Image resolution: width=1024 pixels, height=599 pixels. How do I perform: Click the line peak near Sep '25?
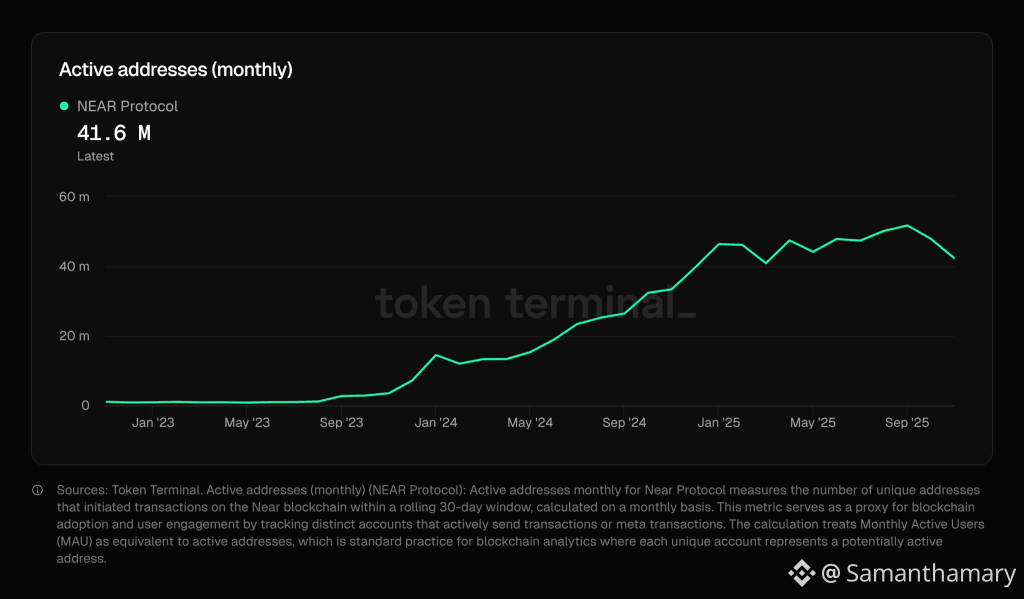click(x=907, y=225)
